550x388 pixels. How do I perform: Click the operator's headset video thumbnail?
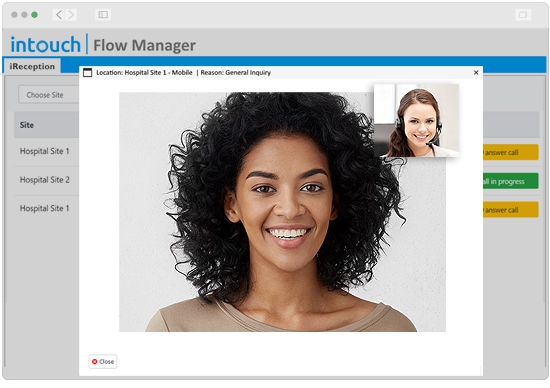(x=416, y=120)
